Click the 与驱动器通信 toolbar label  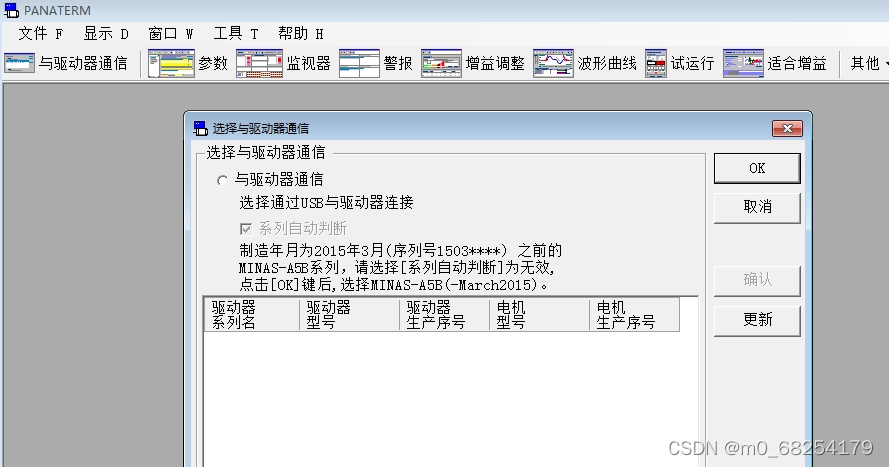coord(83,63)
